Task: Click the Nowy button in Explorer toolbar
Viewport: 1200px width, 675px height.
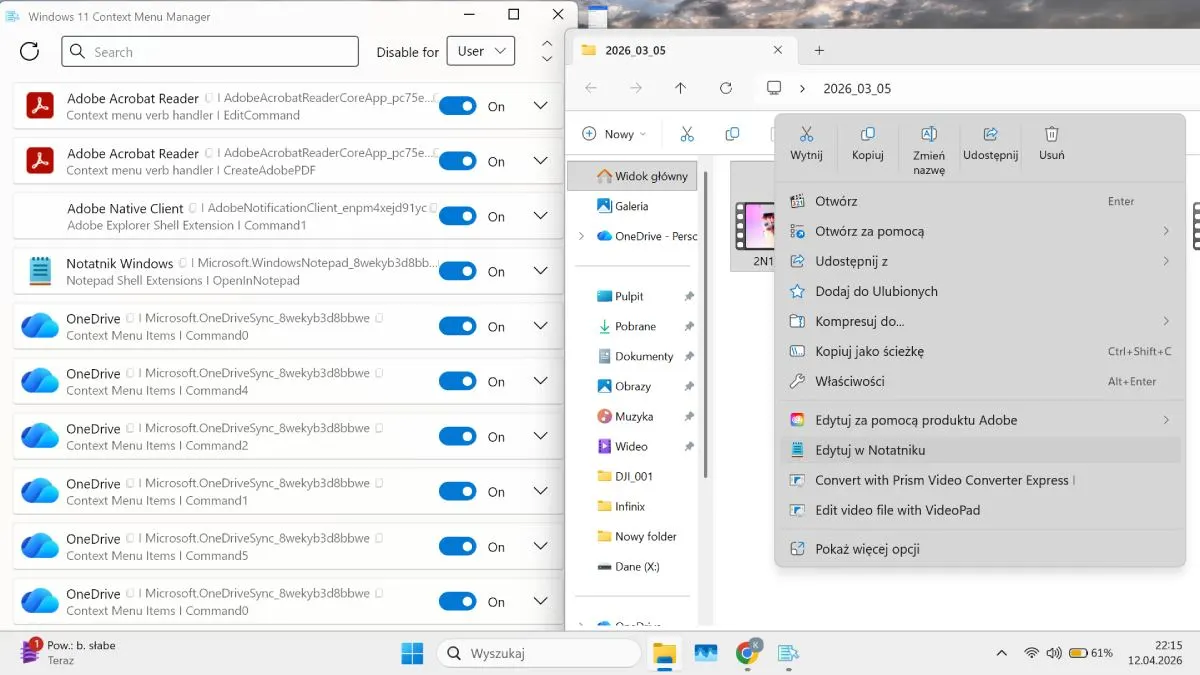Action: click(x=614, y=134)
